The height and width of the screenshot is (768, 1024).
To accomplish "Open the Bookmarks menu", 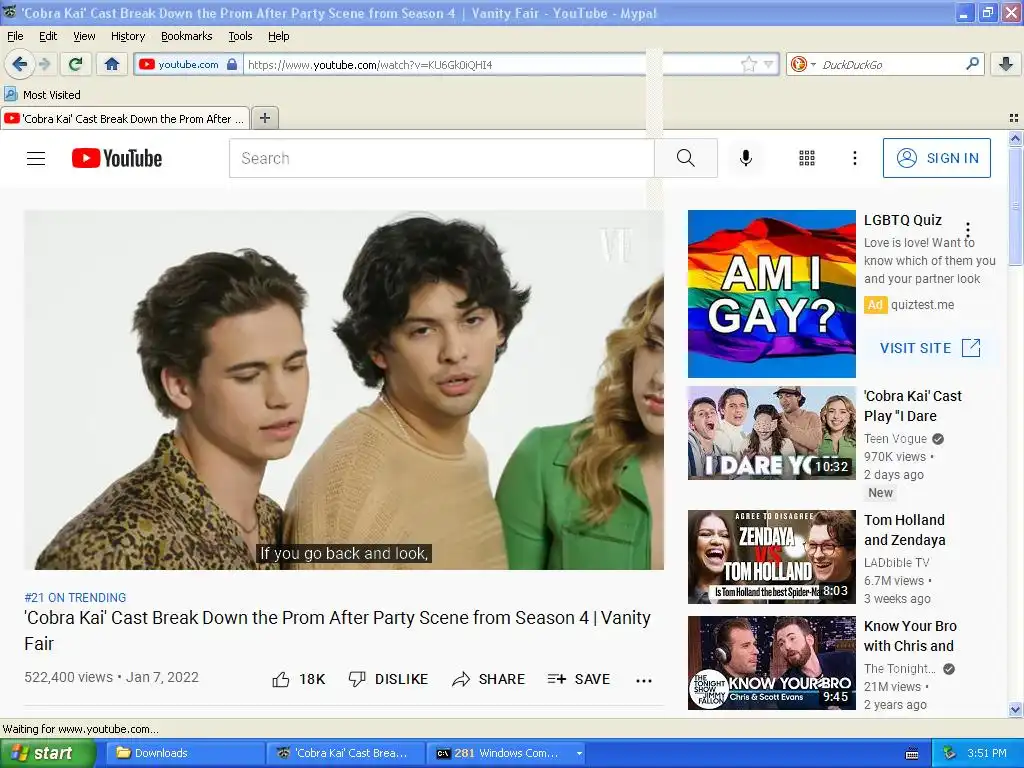I will click(186, 36).
